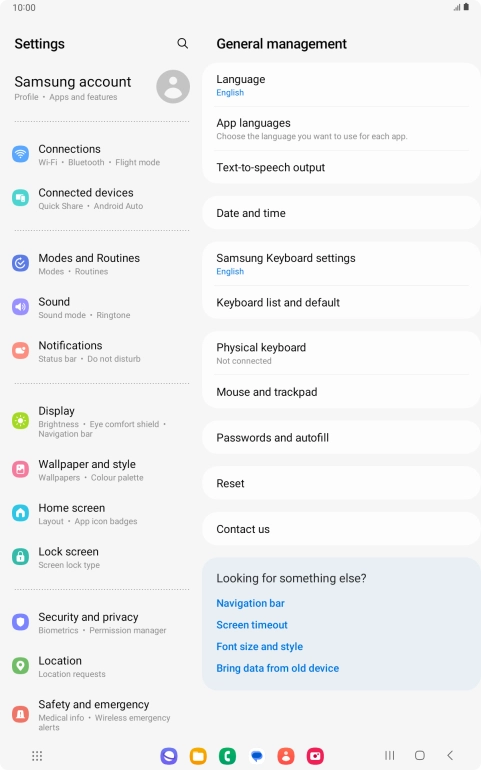481x770 pixels.
Task: Select the Sound speaker icon
Action: click(x=21, y=307)
